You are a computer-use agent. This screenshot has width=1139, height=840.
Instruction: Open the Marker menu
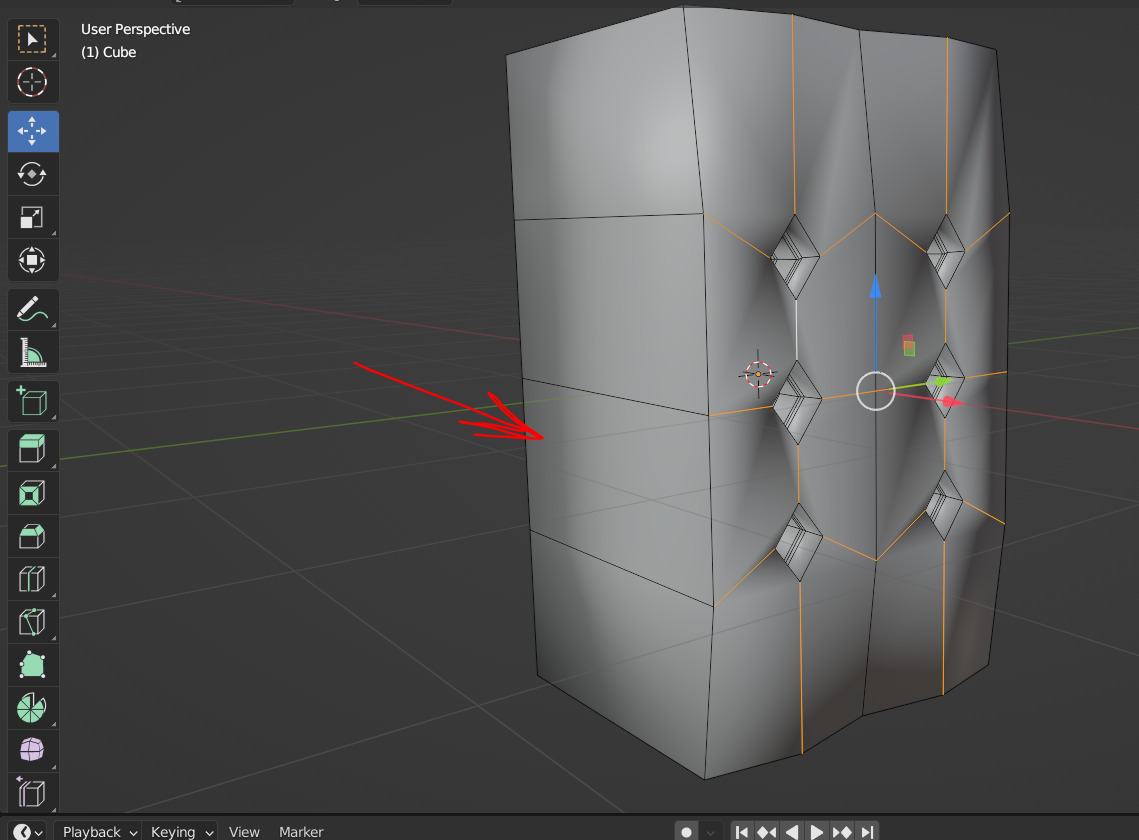tap(301, 831)
